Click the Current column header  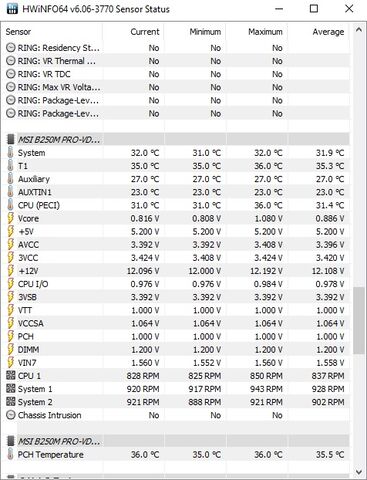click(145, 32)
